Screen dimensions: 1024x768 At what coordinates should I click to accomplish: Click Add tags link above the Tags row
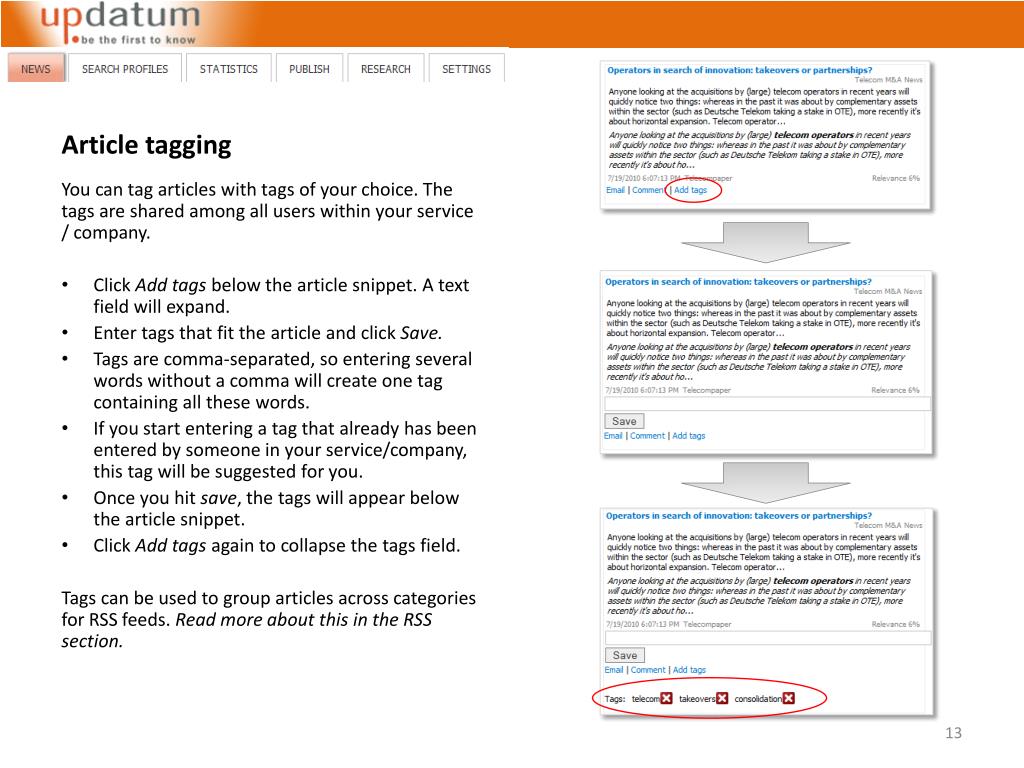[690, 669]
